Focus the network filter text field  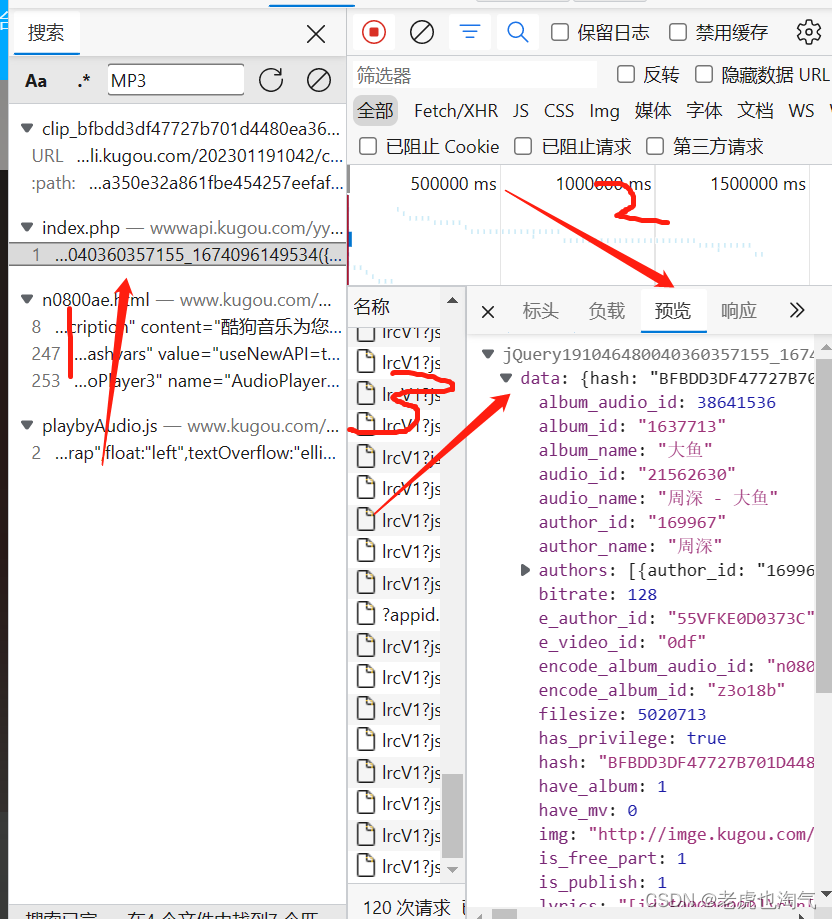475,75
